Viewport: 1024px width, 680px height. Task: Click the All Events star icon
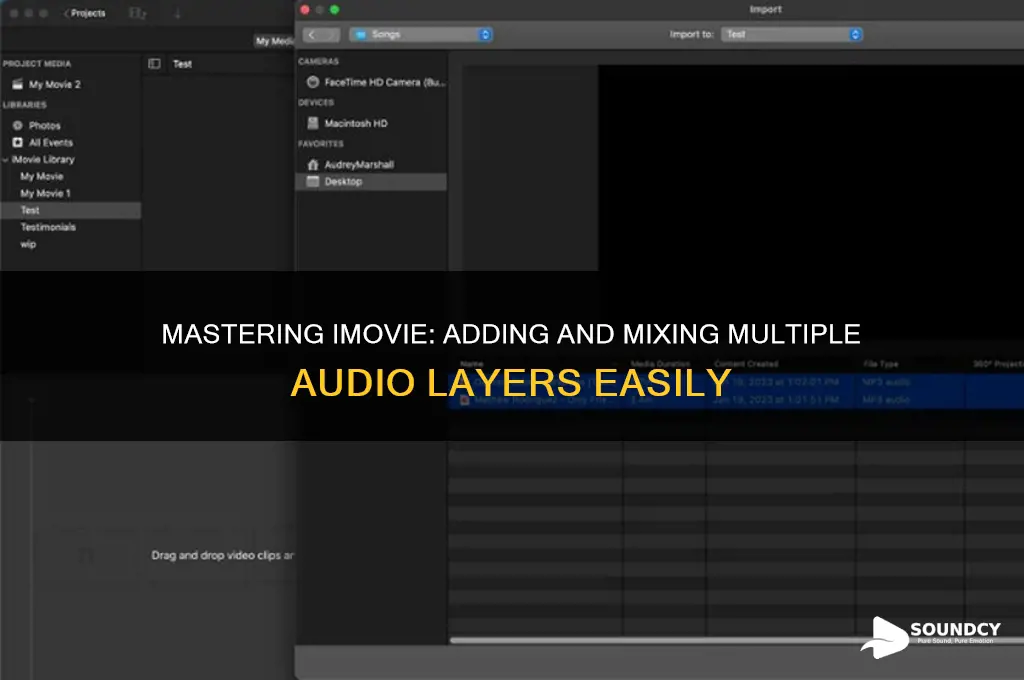[x=18, y=142]
